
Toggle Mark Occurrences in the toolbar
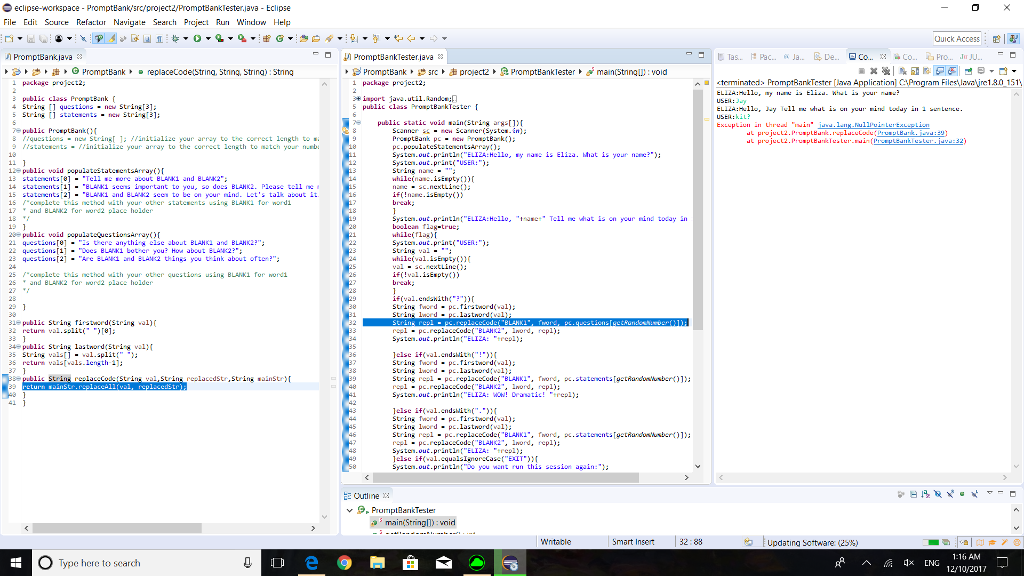pyautogui.click(x=111, y=39)
